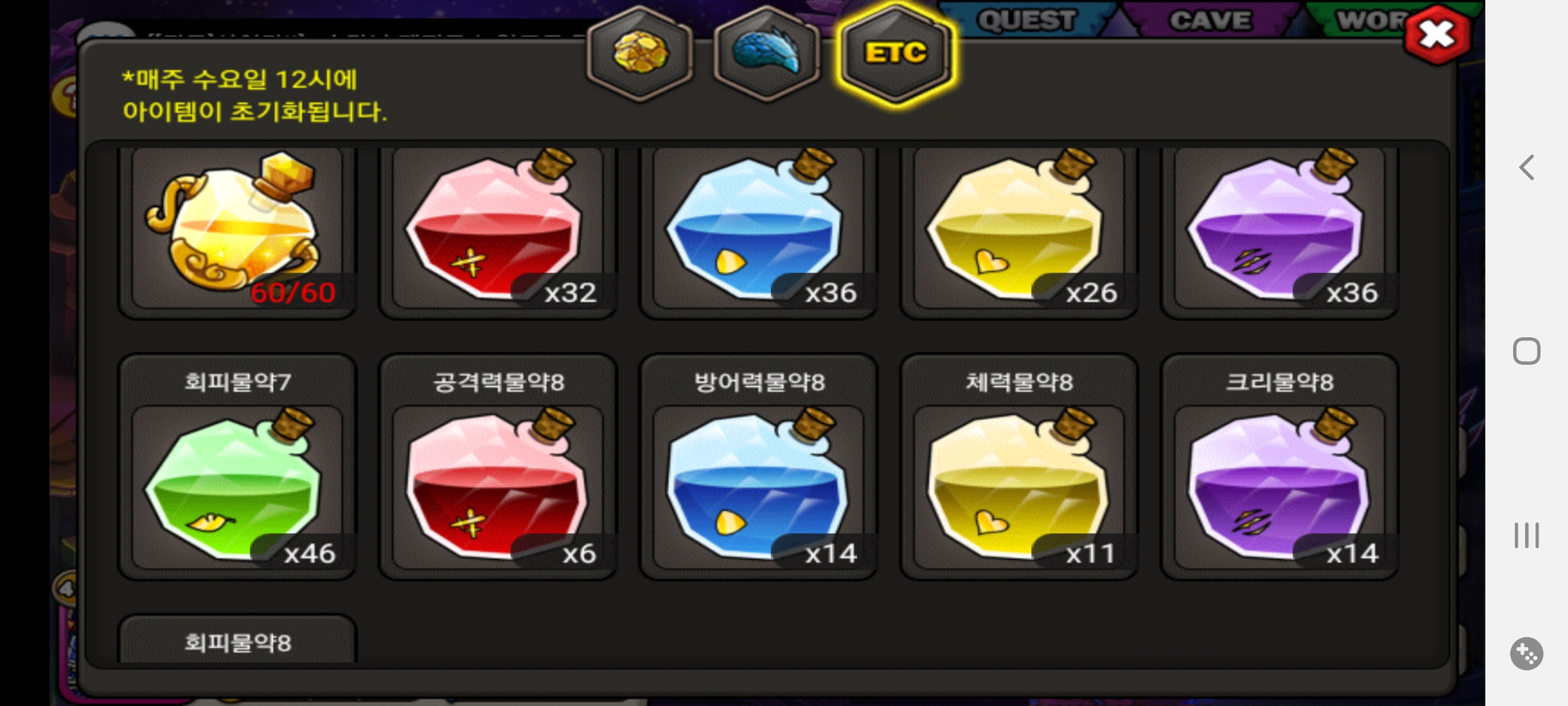Open the game tools controller icon
The image size is (1568, 706).
[1527, 653]
